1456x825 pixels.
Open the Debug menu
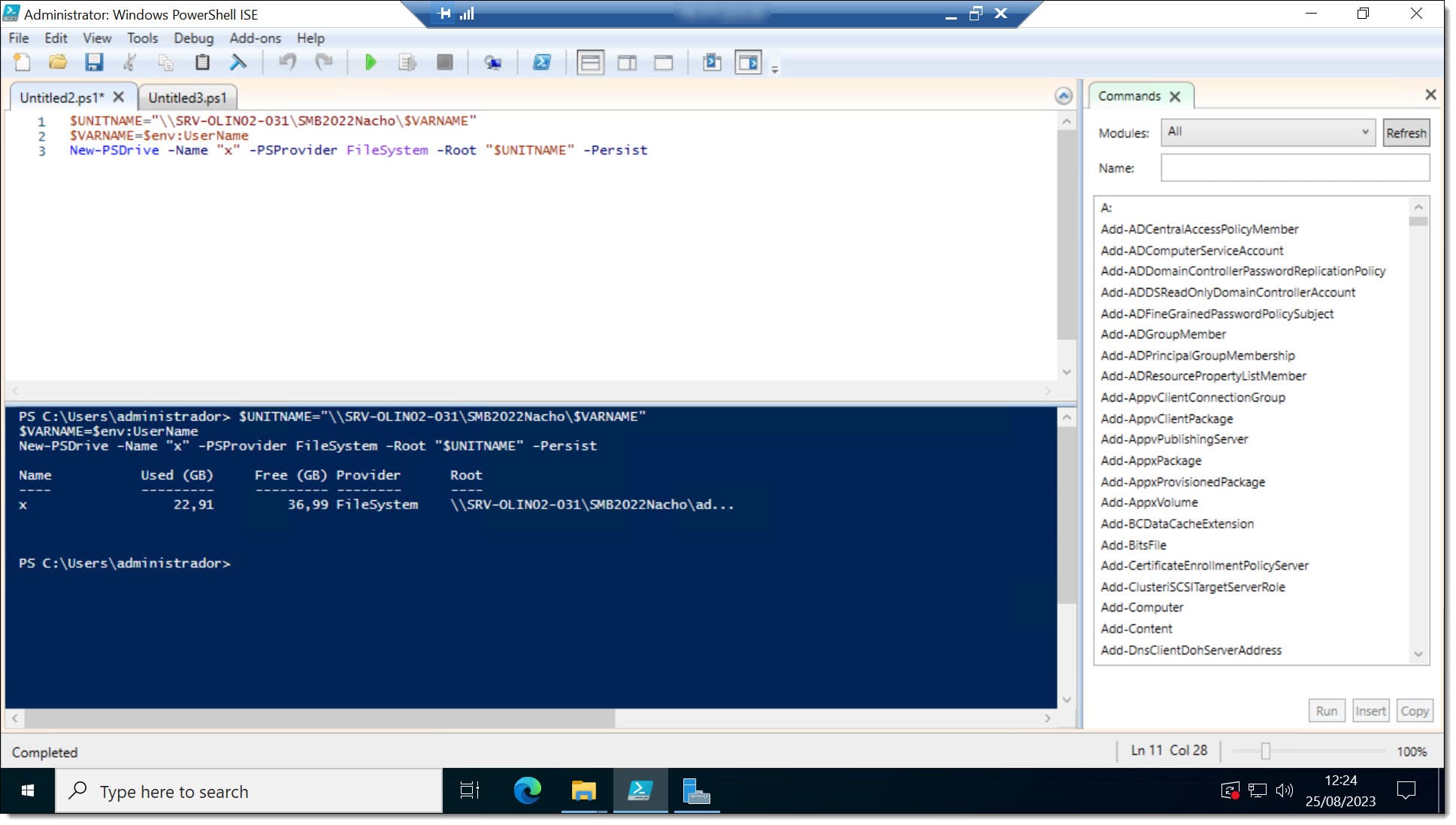(193, 38)
